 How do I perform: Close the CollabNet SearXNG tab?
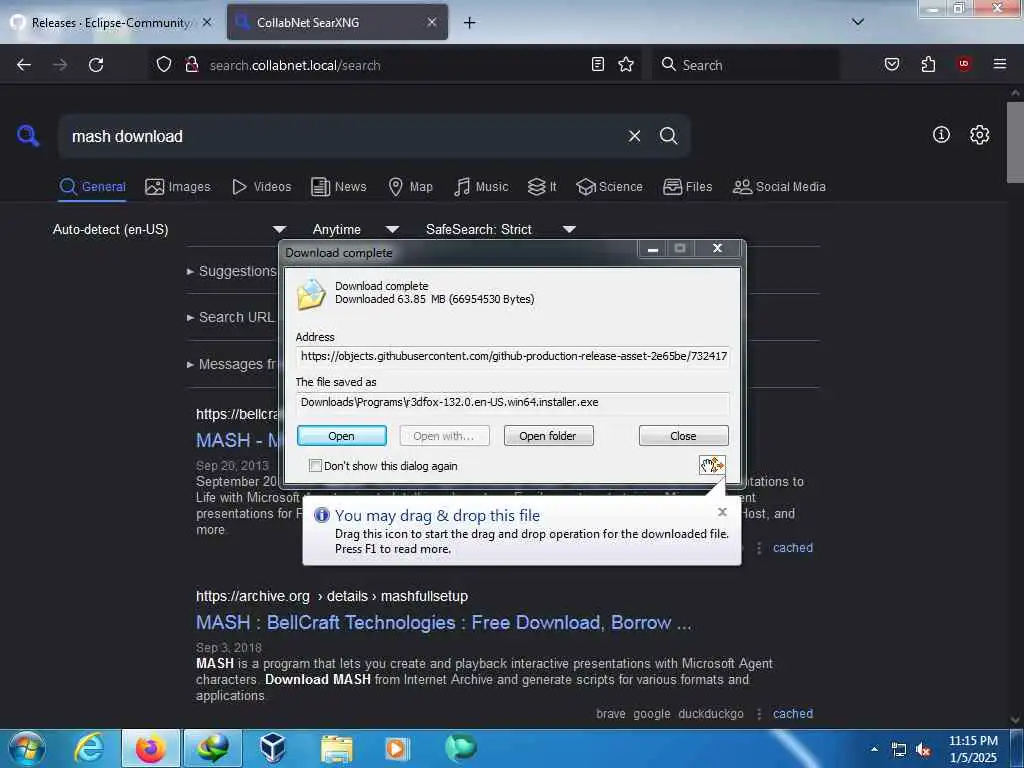pyautogui.click(x=432, y=22)
